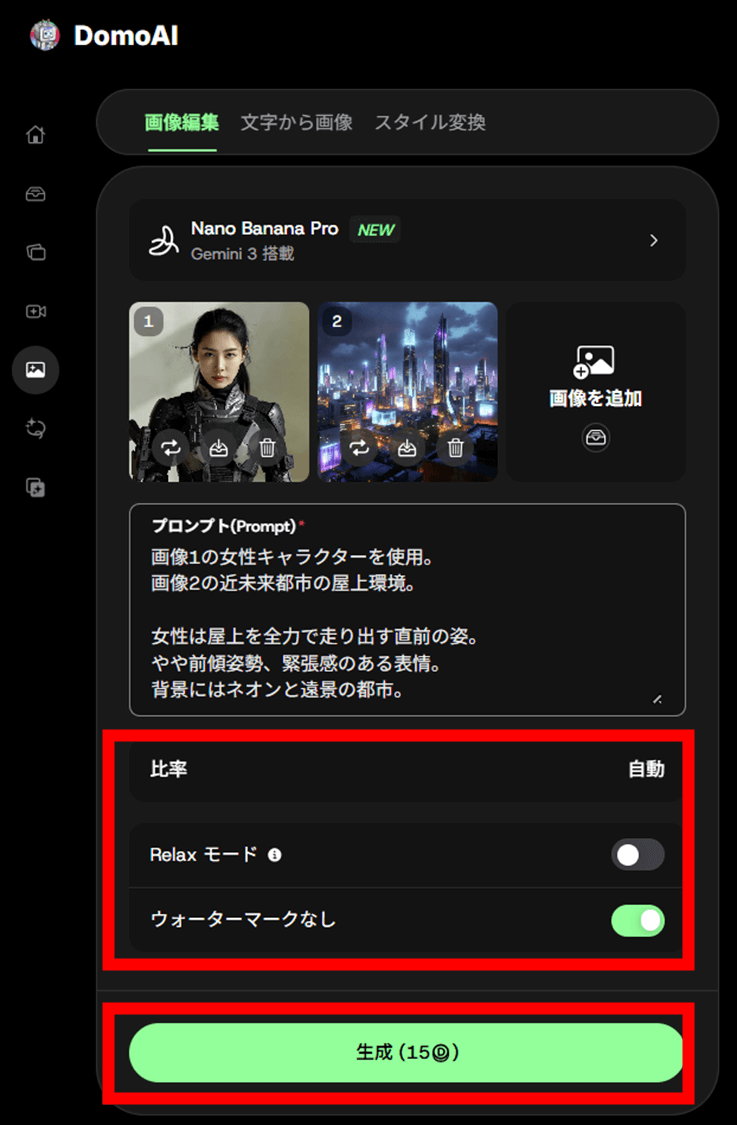This screenshot has width=737, height=1125.
Task: Open the inbox tray sidebar icon
Action: click(35, 194)
